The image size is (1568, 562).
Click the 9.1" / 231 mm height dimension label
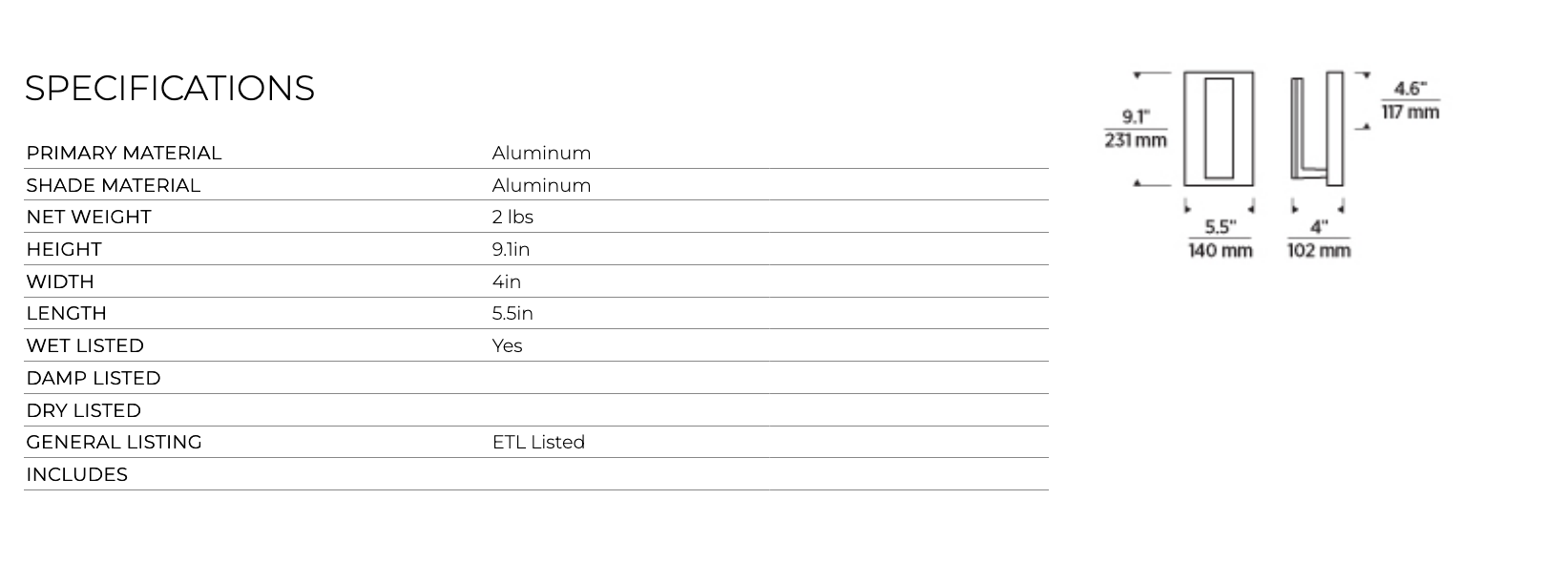1136,129
